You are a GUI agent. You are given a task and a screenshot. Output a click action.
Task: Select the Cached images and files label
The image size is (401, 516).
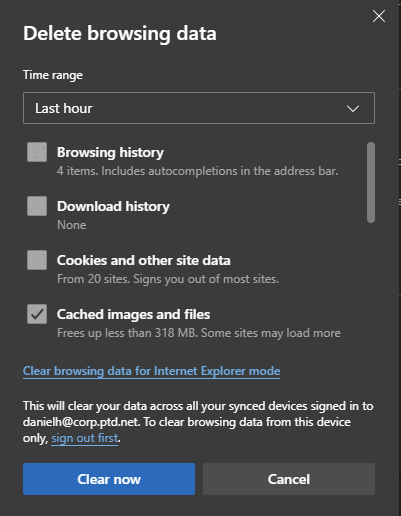click(133, 314)
